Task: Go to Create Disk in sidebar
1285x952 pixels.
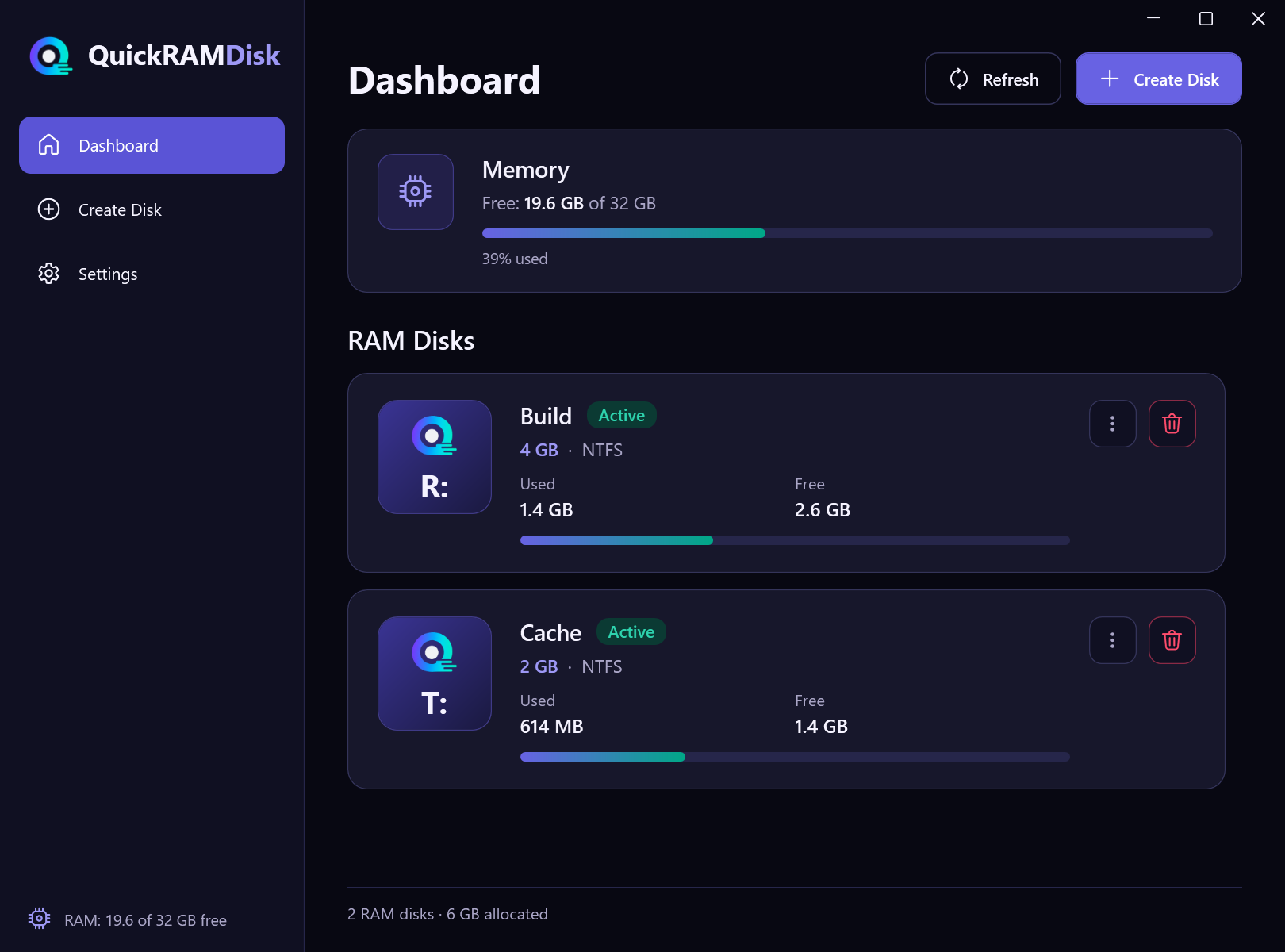Action: click(x=152, y=209)
